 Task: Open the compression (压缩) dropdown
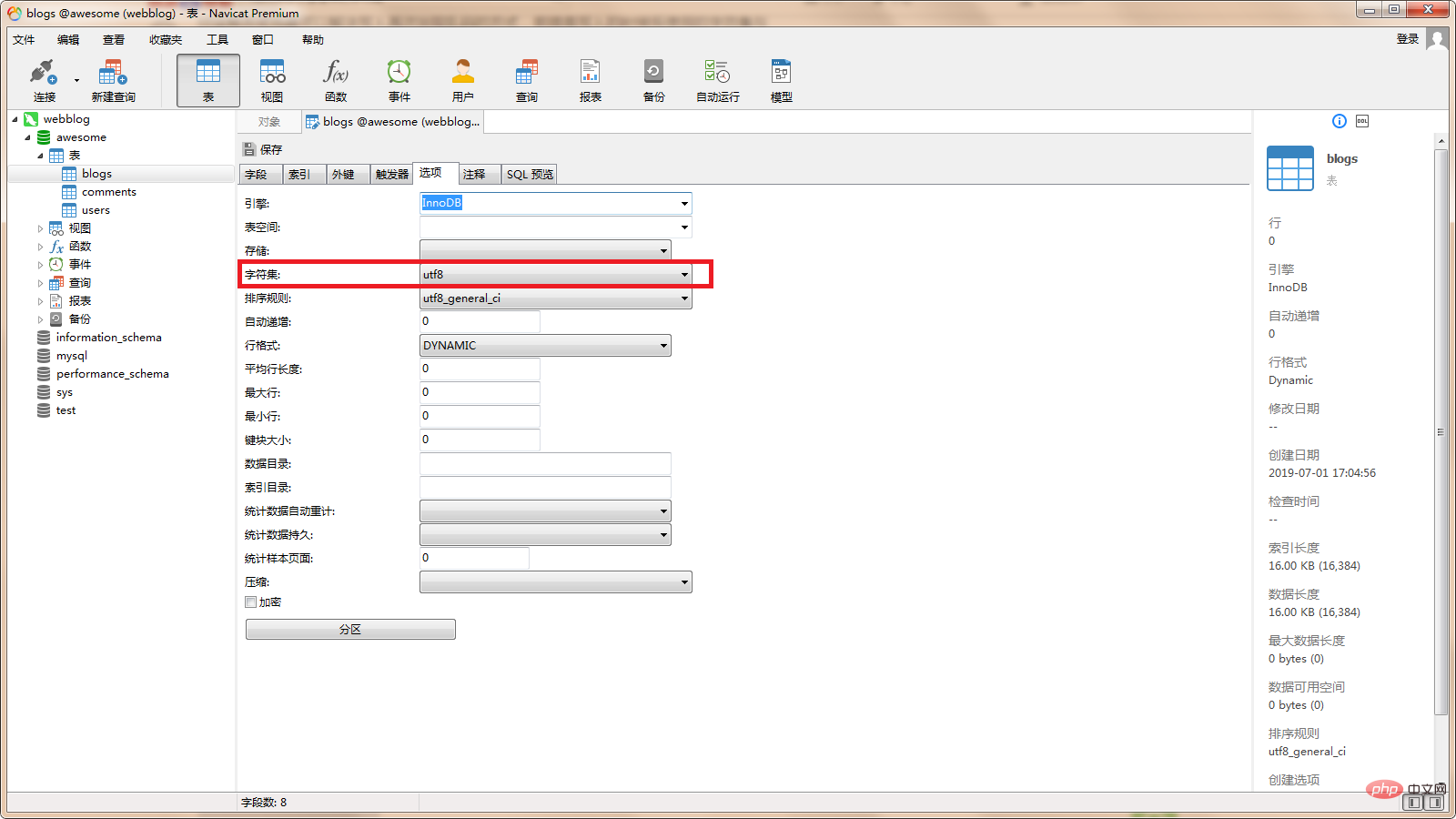684,581
